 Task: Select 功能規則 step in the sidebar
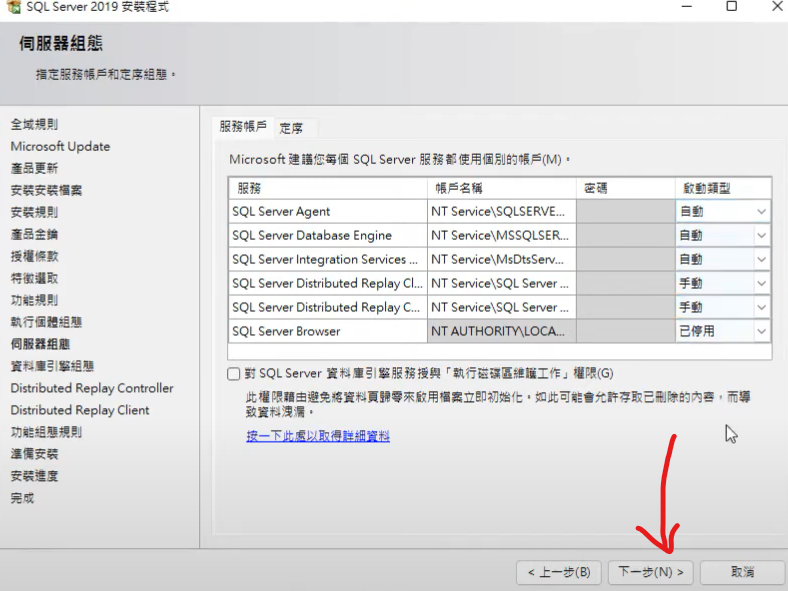[34, 300]
